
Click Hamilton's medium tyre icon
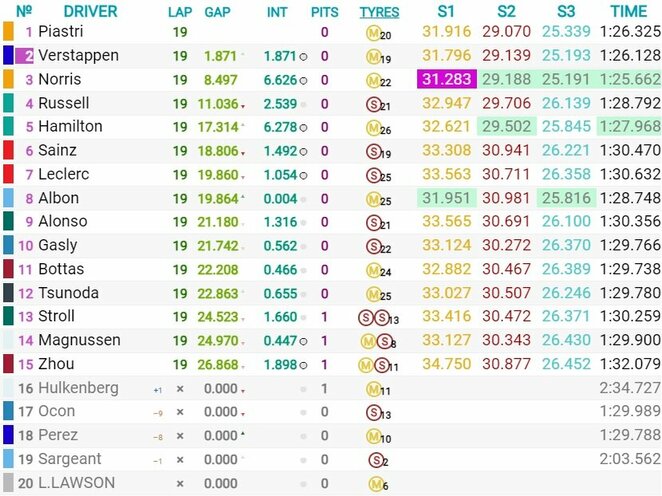pos(372,127)
